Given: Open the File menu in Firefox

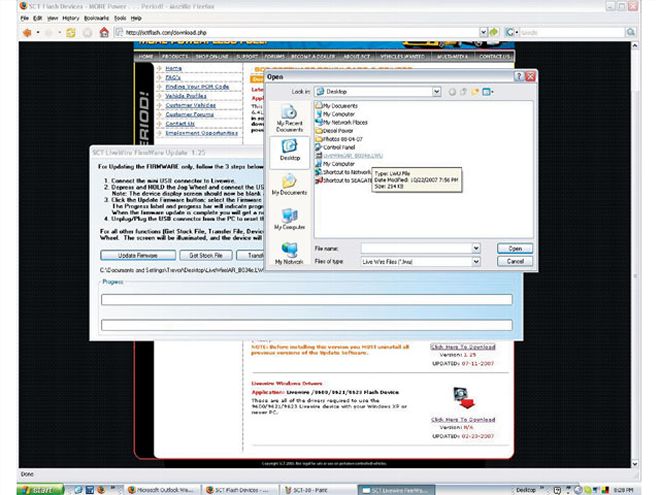Looking at the screenshot, I should click(x=24, y=18).
